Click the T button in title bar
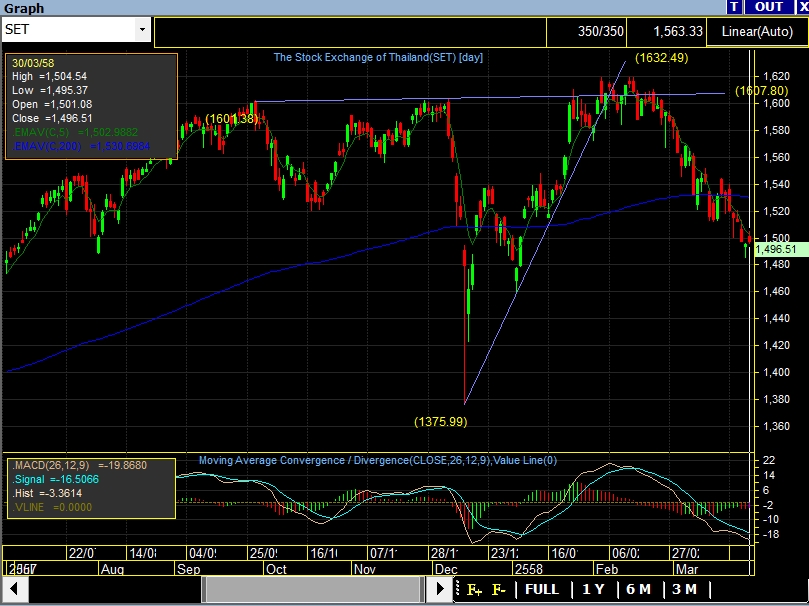The image size is (809, 606). coord(734,7)
